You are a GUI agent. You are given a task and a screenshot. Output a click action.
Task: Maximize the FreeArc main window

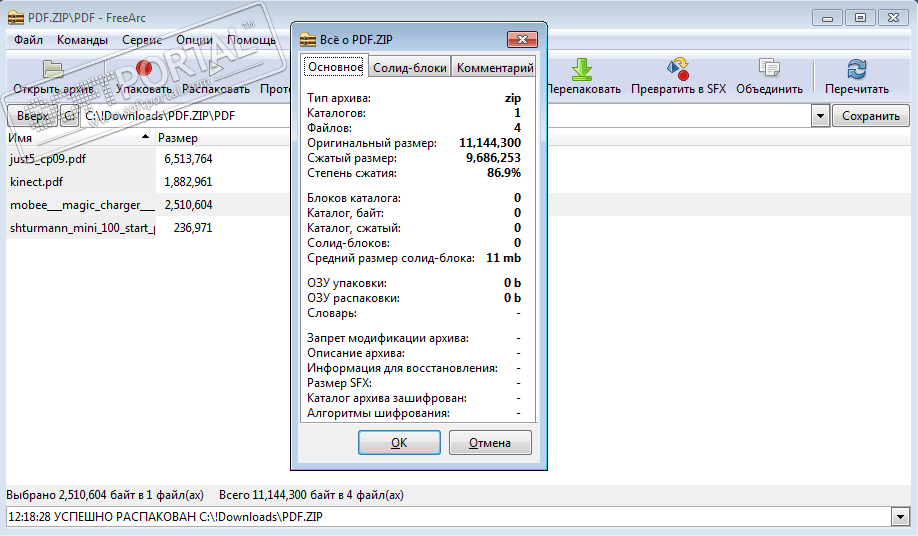(x=860, y=18)
